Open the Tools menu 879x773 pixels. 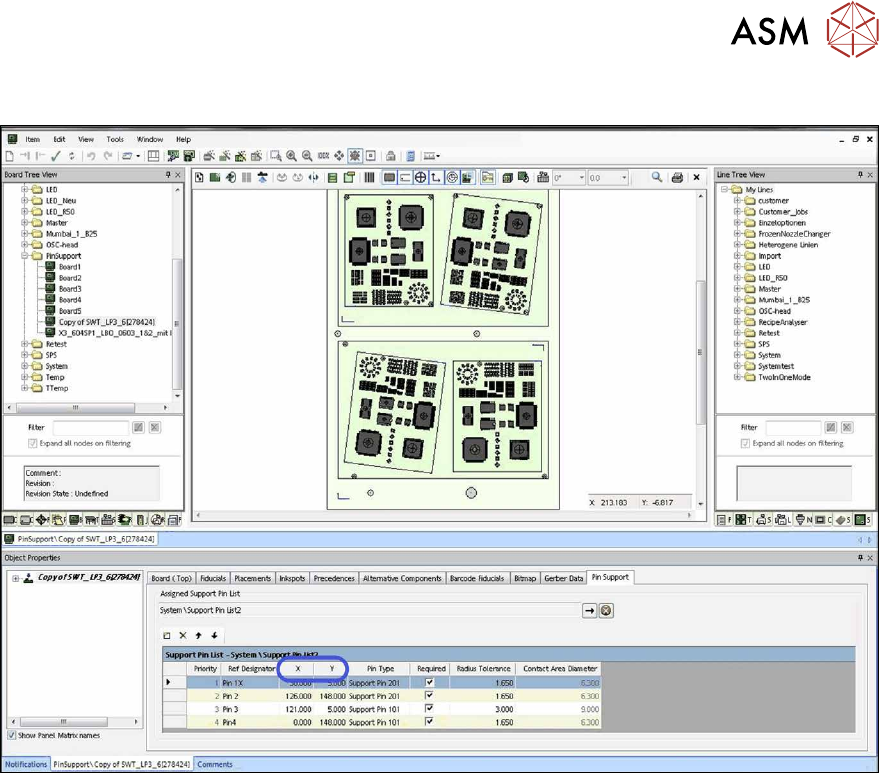click(x=115, y=139)
